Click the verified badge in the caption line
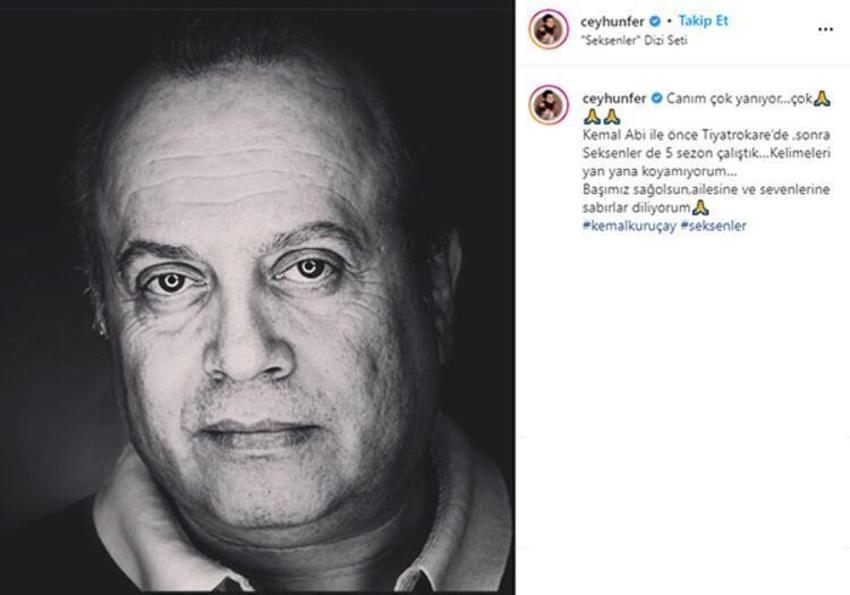 [x=656, y=98]
